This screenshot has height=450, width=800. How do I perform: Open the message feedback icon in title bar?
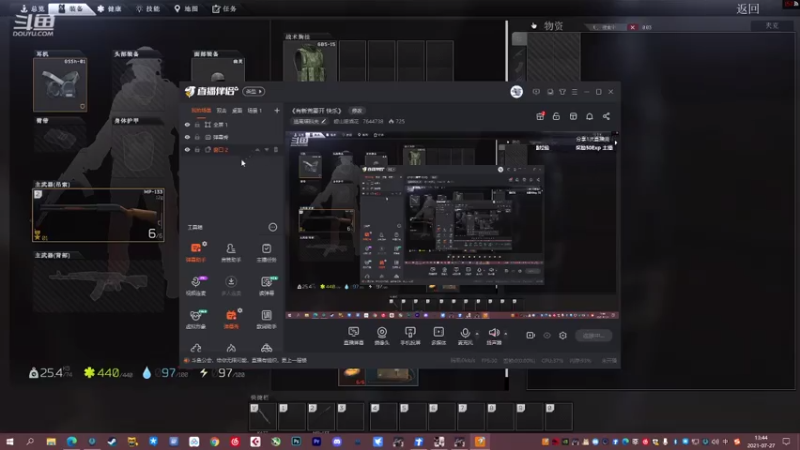[536, 92]
